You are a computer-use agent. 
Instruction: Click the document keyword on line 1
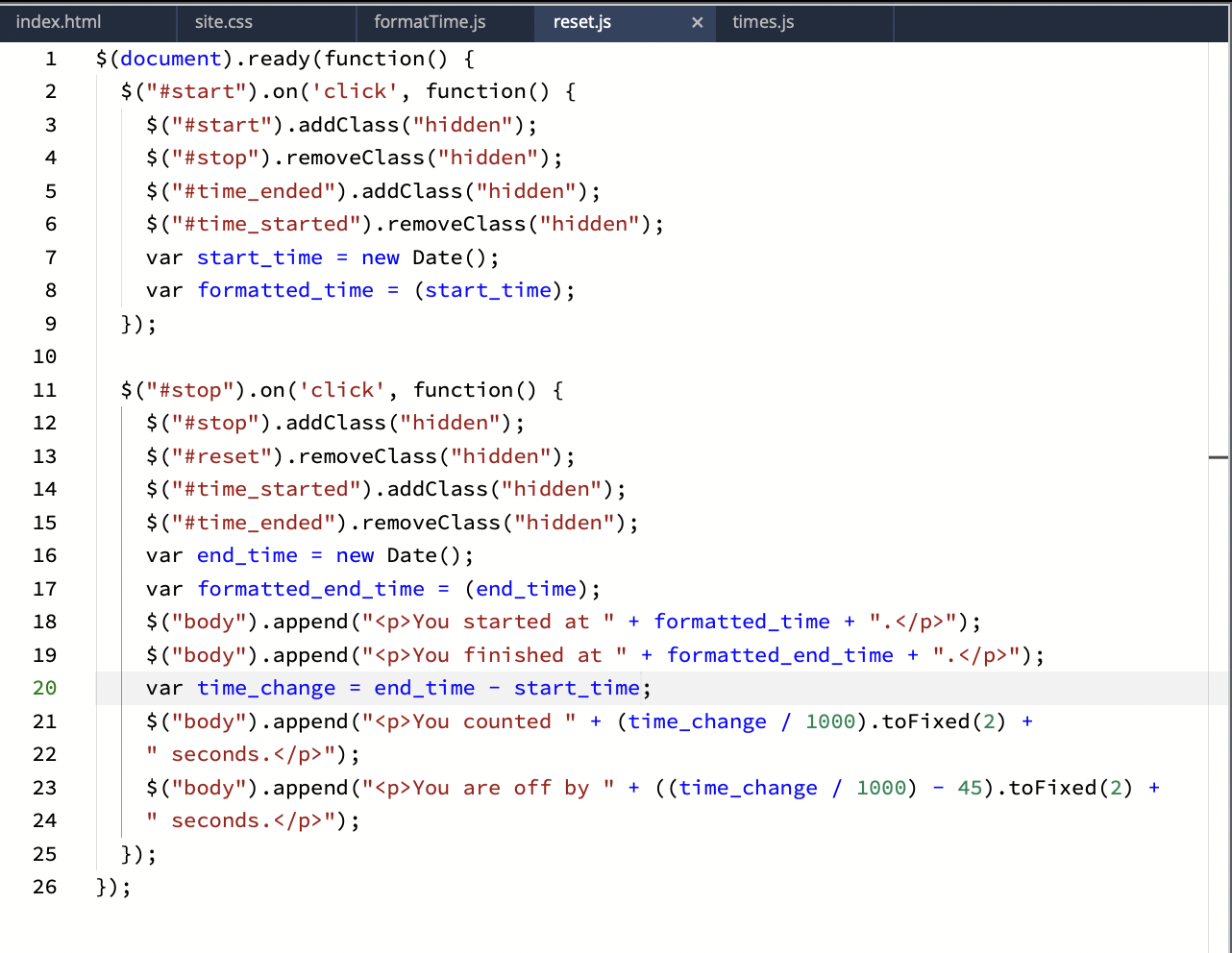click(169, 59)
